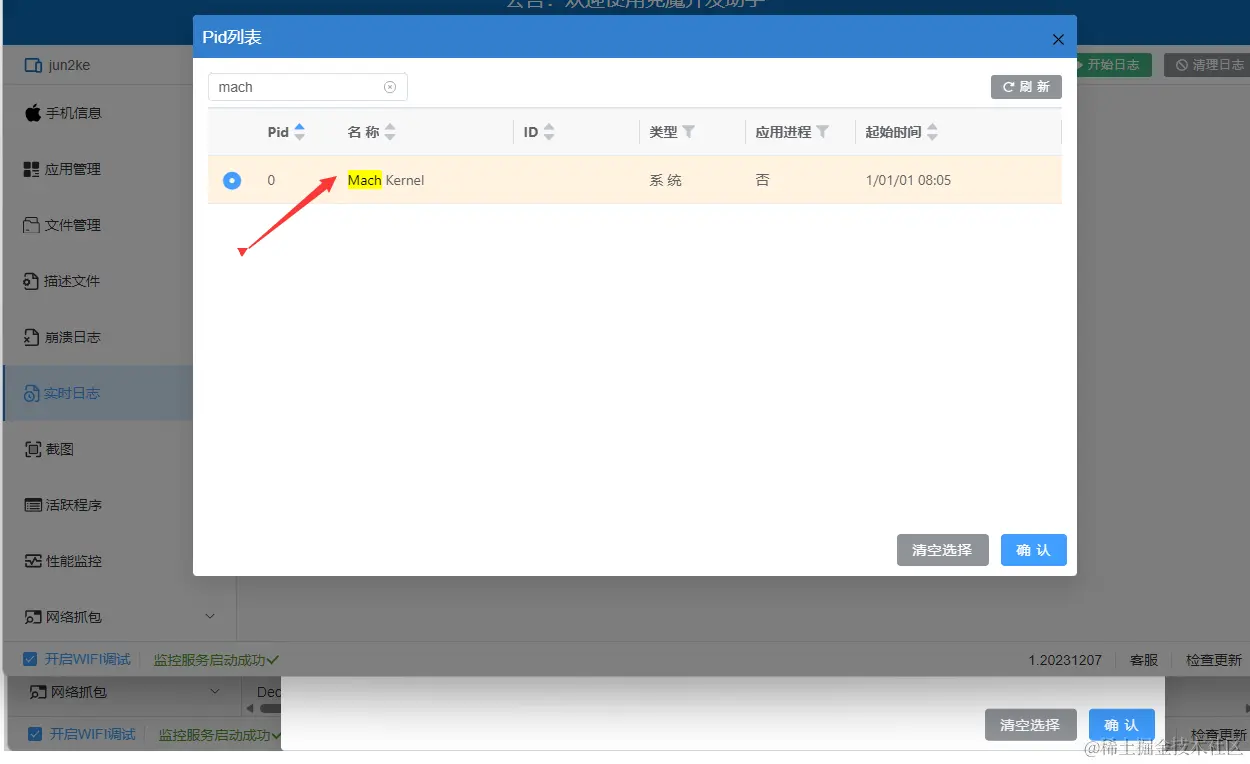This screenshot has height=764, width=1250.
Task: Click the 刷新 refresh button
Action: [x=1026, y=87]
